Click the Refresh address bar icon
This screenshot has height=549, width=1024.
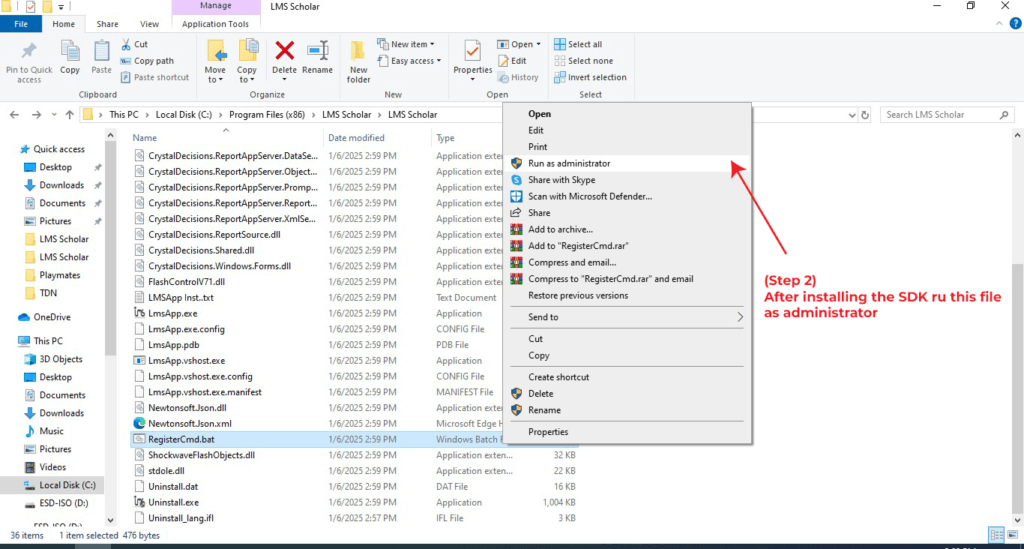point(865,115)
